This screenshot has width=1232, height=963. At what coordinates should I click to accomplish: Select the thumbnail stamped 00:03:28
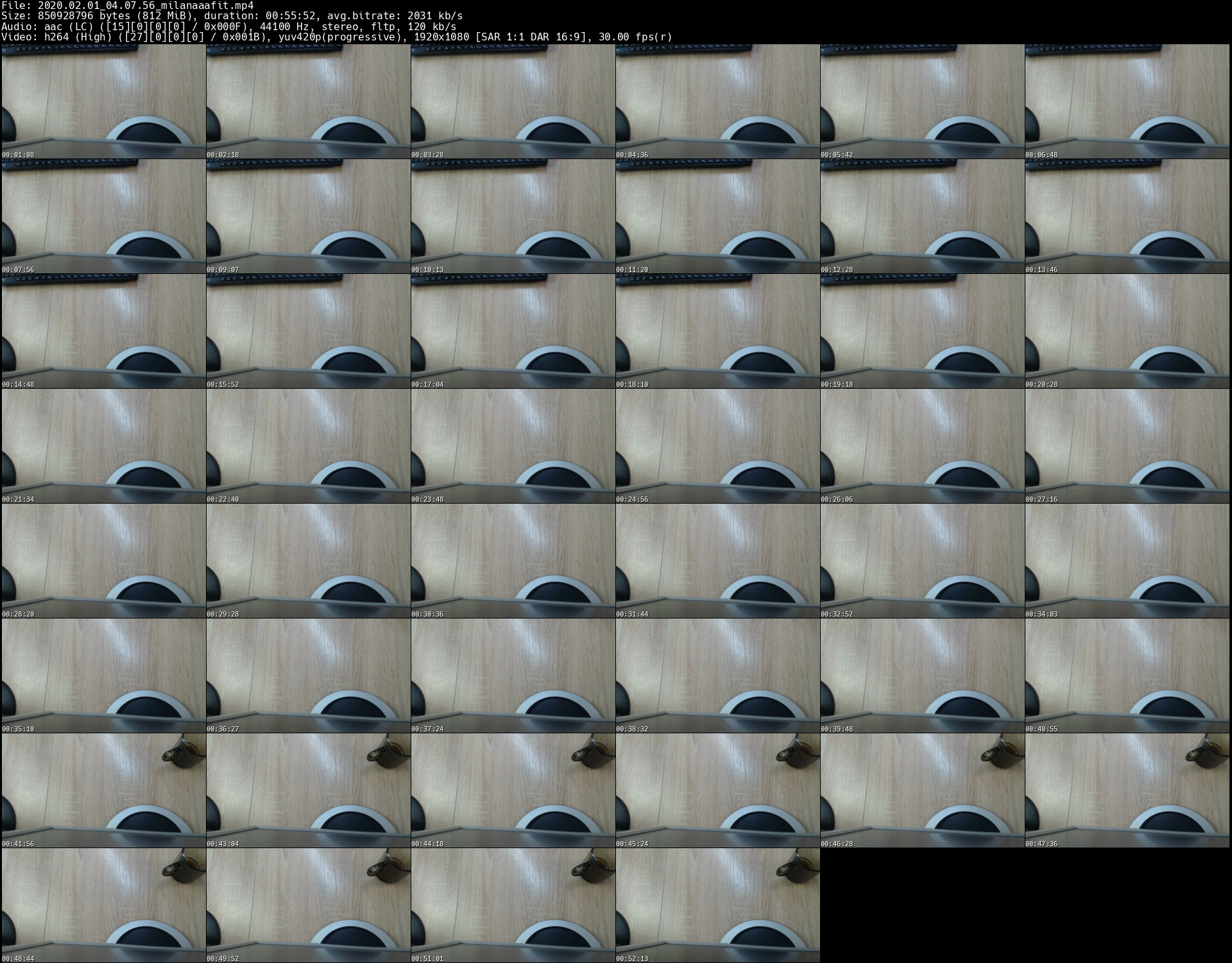(x=513, y=101)
